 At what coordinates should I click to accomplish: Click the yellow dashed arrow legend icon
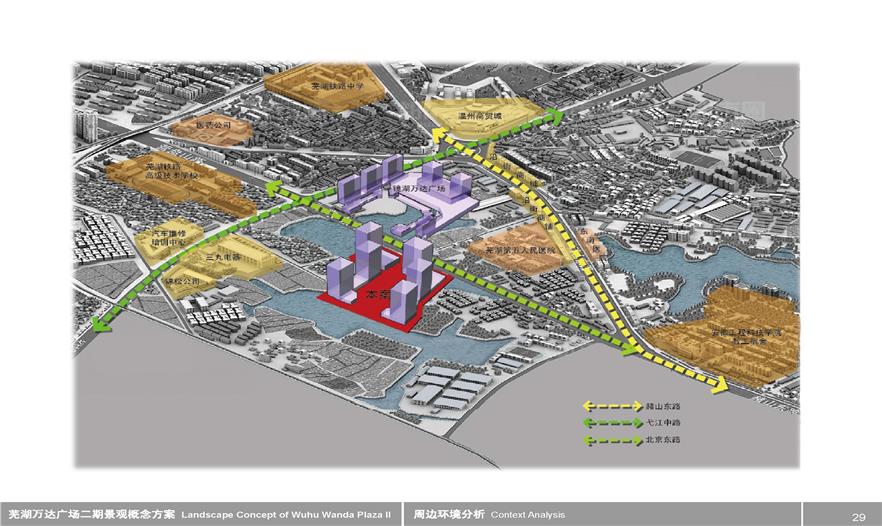pos(612,407)
